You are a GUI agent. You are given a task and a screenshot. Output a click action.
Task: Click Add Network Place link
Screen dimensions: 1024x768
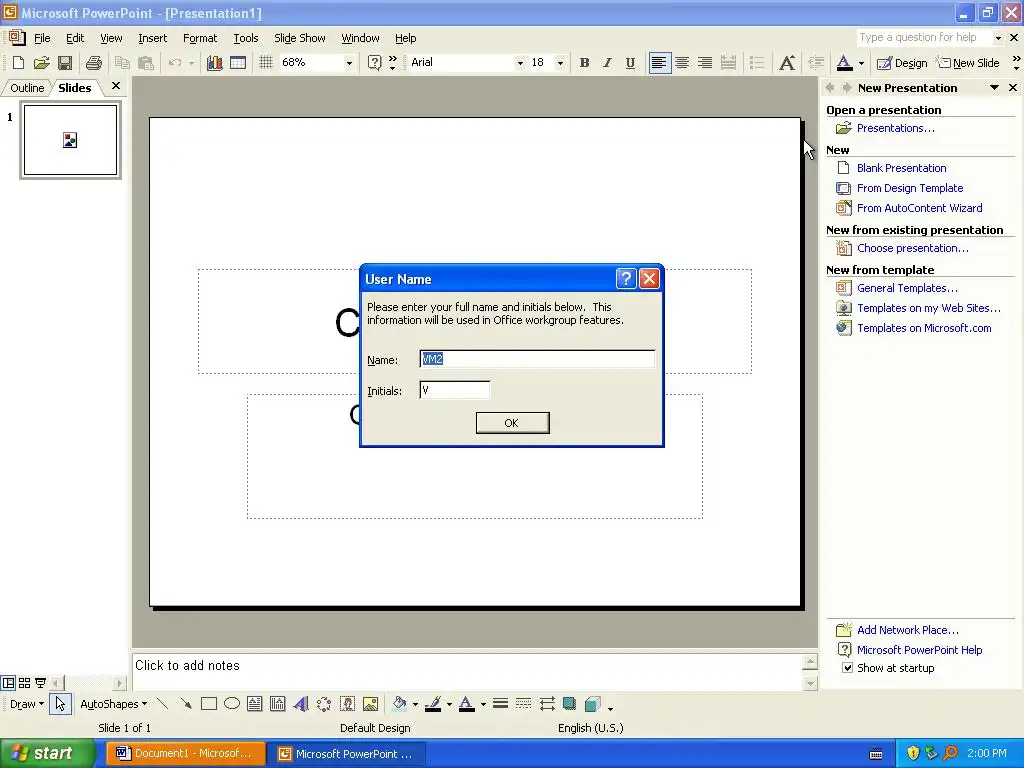pyautogui.click(x=908, y=630)
